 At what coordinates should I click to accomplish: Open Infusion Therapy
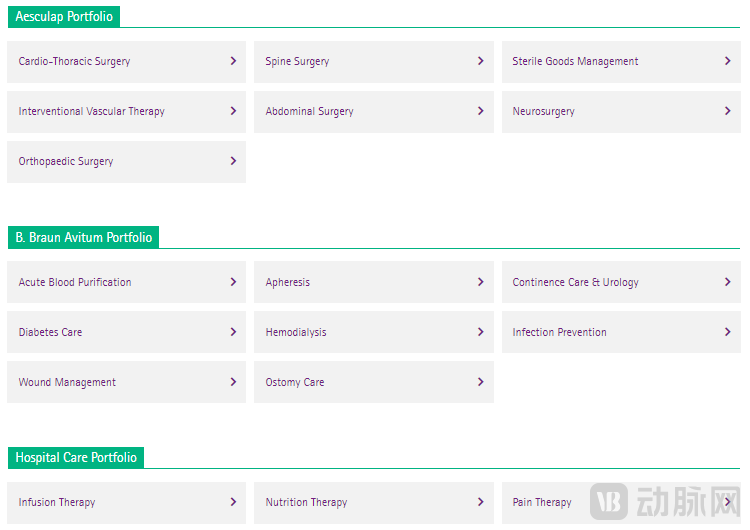pos(57,503)
